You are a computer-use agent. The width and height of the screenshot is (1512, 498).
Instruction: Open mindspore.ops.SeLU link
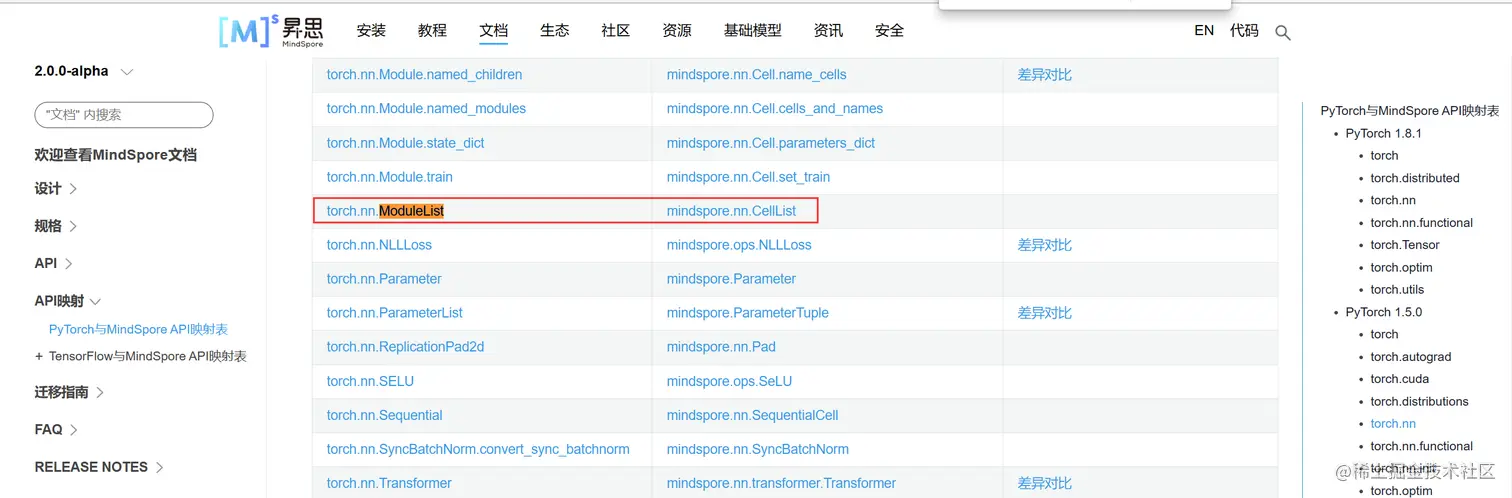(729, 381)
